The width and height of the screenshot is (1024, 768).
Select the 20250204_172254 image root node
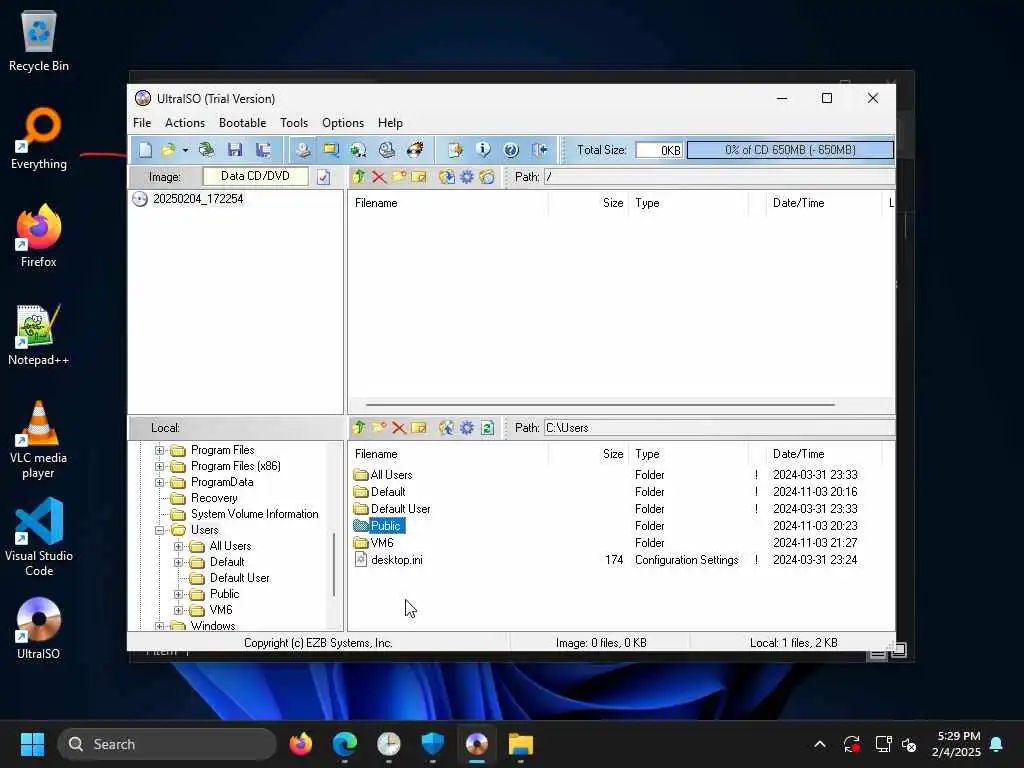tap(198, 199)
